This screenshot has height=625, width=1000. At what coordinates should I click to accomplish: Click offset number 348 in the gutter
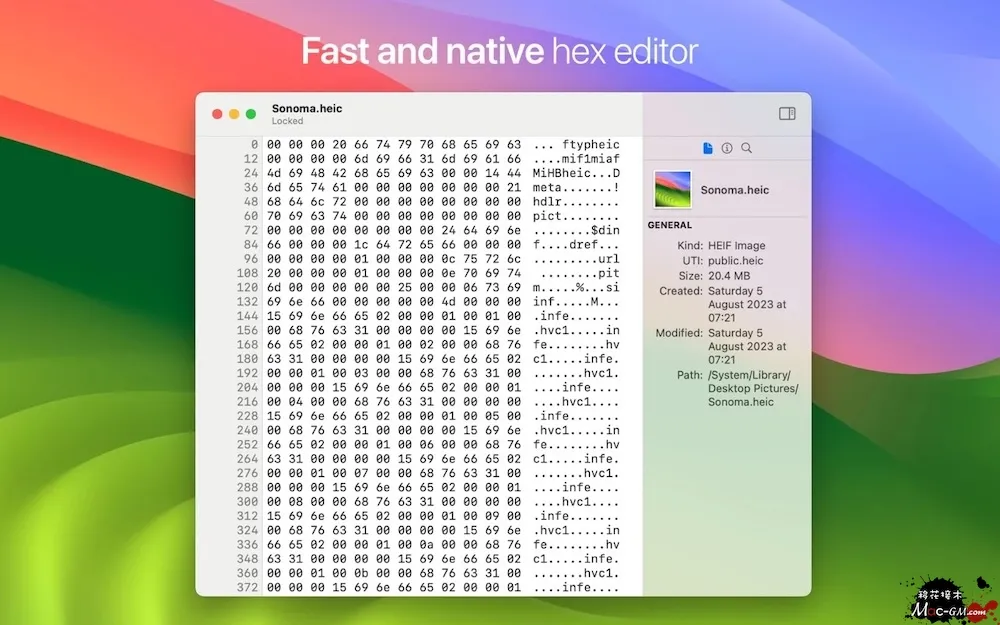pos(247,559)
